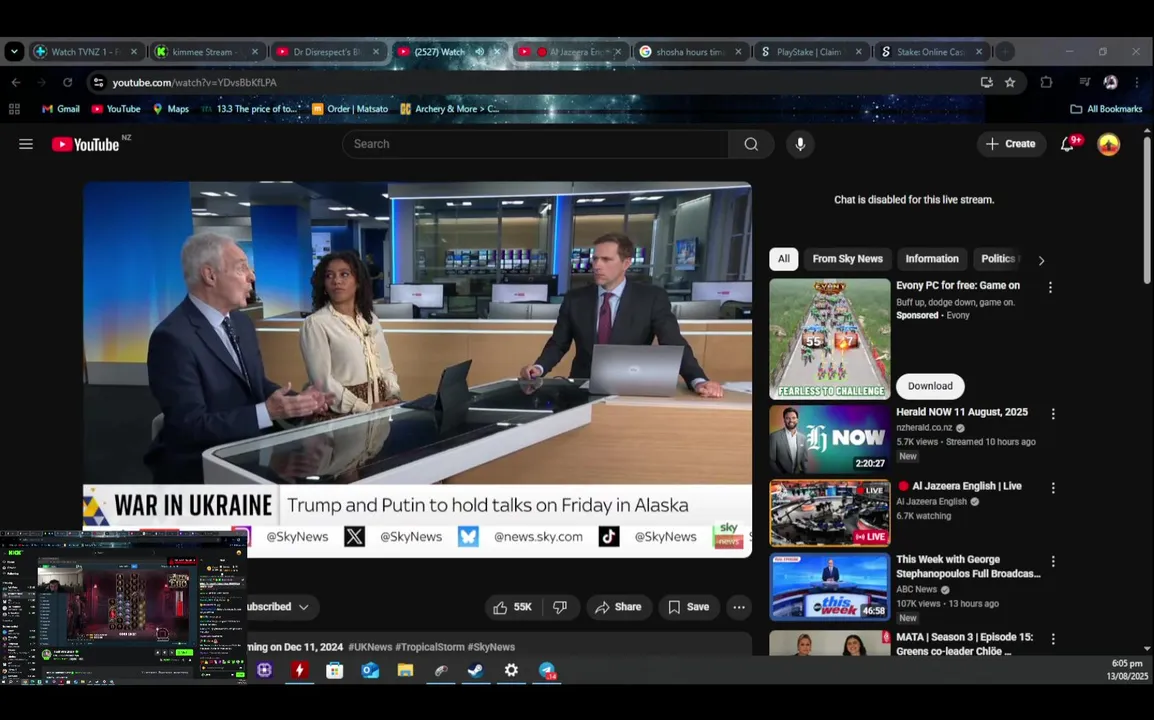Switch to Dr Disrespect's tab
The width and height of the screenshot is (1154, 720).
coord(328,52)
